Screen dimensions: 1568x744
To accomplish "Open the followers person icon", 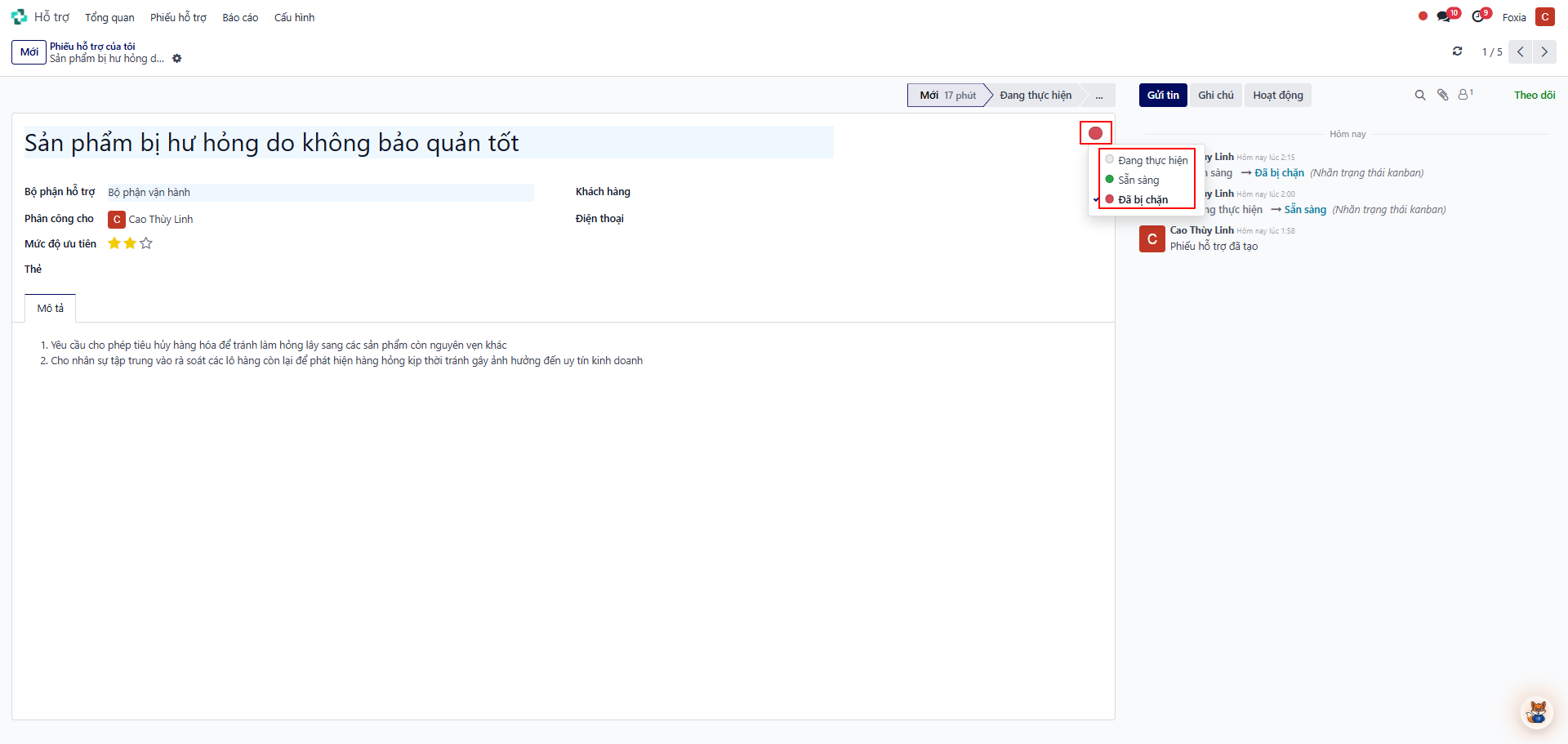I will [1464, 96].
